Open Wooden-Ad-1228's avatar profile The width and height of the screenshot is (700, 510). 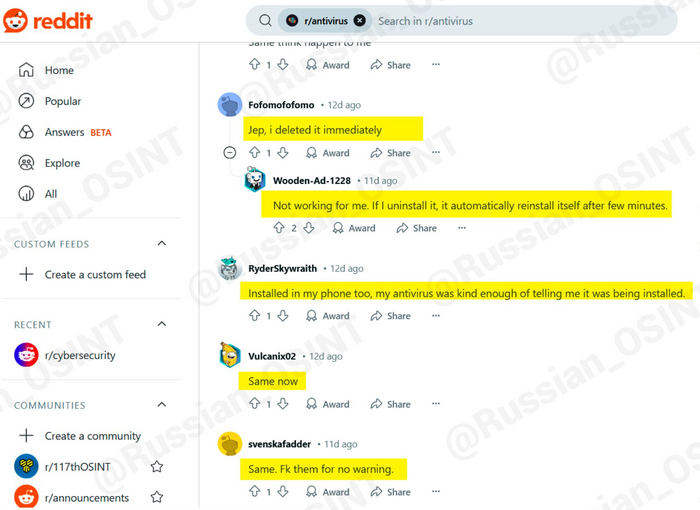click(x=255, y=180)
